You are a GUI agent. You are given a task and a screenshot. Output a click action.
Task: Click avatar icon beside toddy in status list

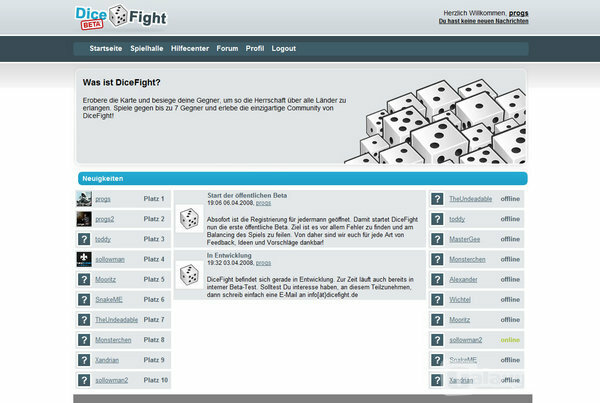(x=437, y=219)
